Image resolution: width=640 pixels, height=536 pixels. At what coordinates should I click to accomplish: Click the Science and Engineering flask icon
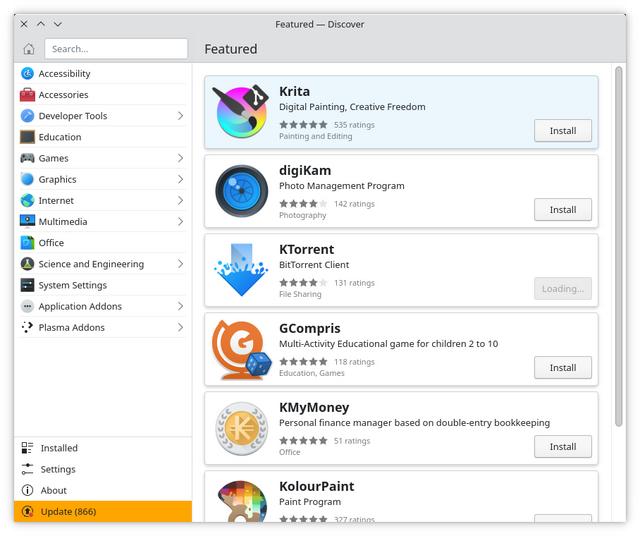point(27,264)
